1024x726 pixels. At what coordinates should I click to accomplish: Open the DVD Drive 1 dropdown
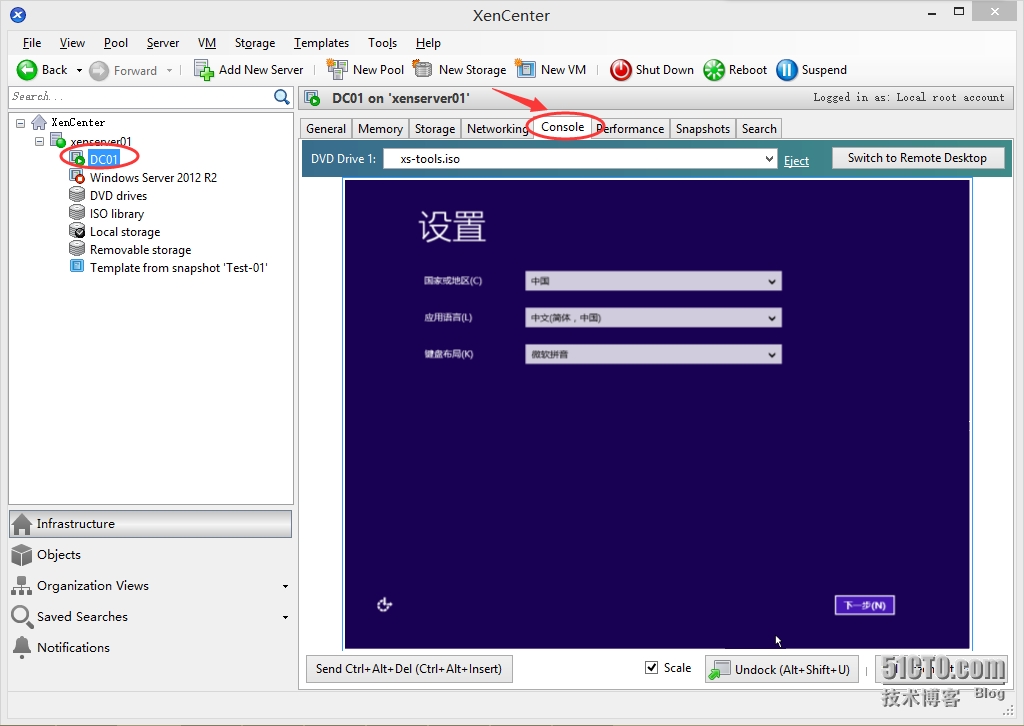tap(769, 159)
